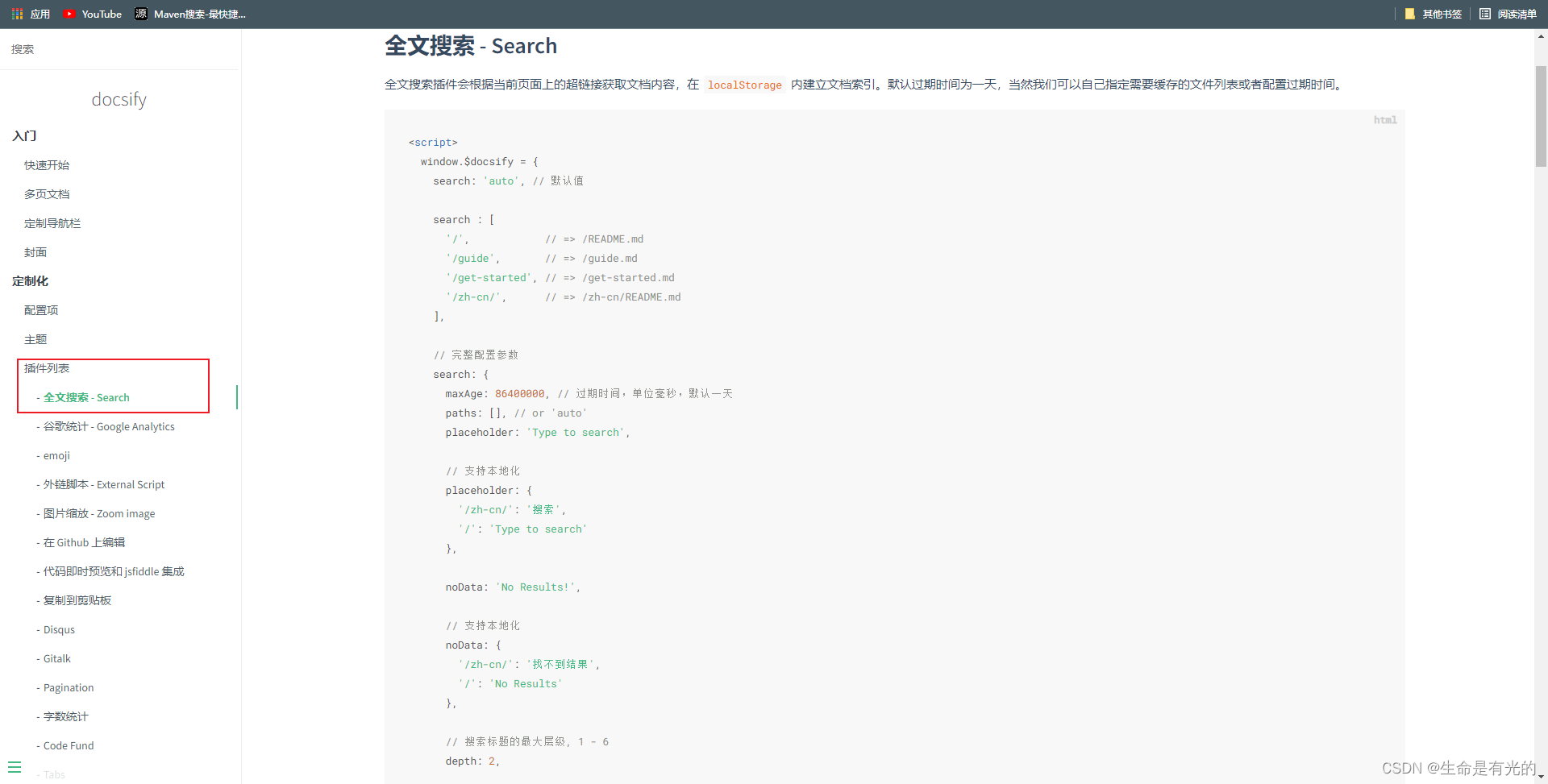Open the 快速开始 page
The width and height of the screenshot is (1548, 784).
coord(47,165)
